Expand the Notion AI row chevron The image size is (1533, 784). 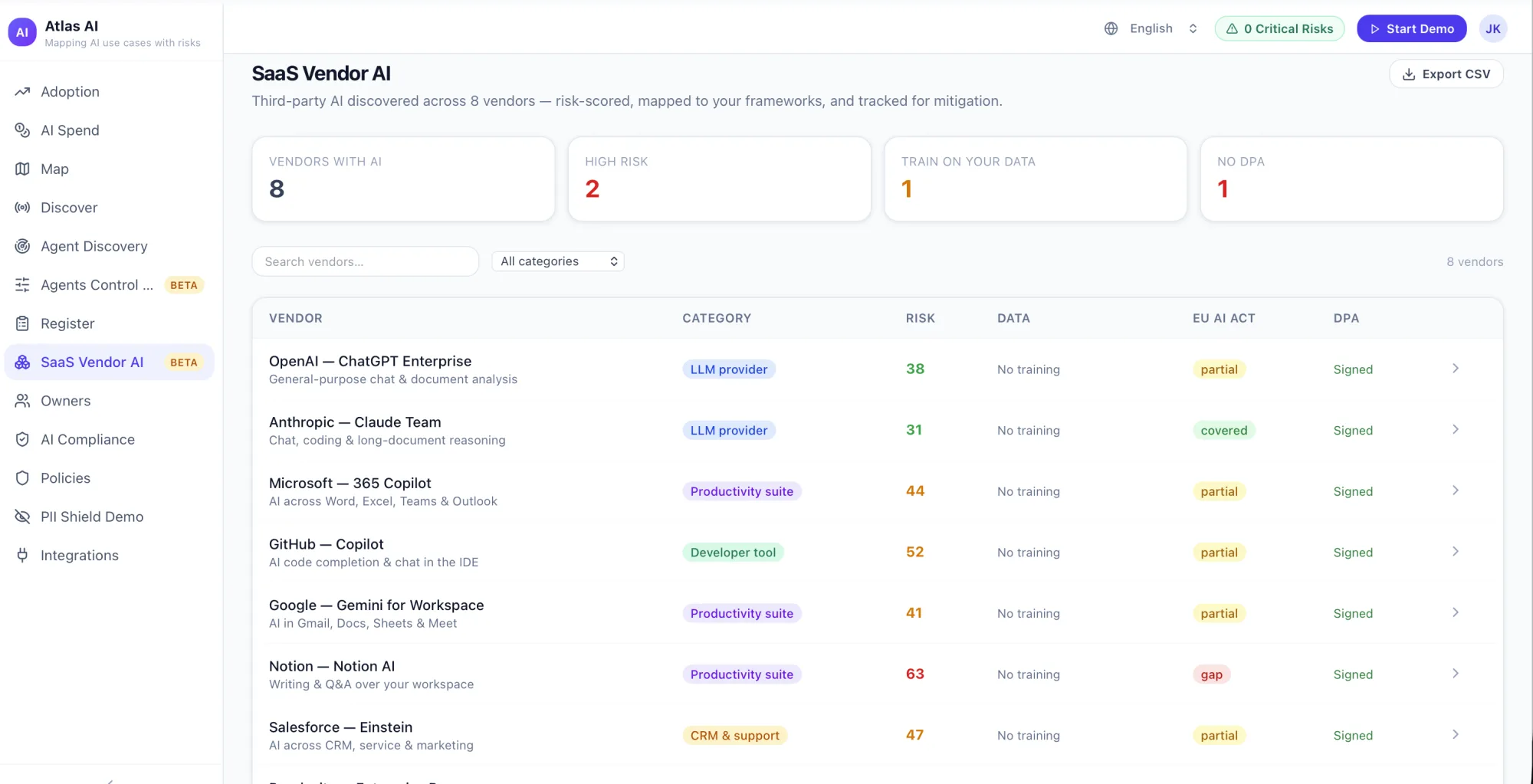click(1455, 674)
